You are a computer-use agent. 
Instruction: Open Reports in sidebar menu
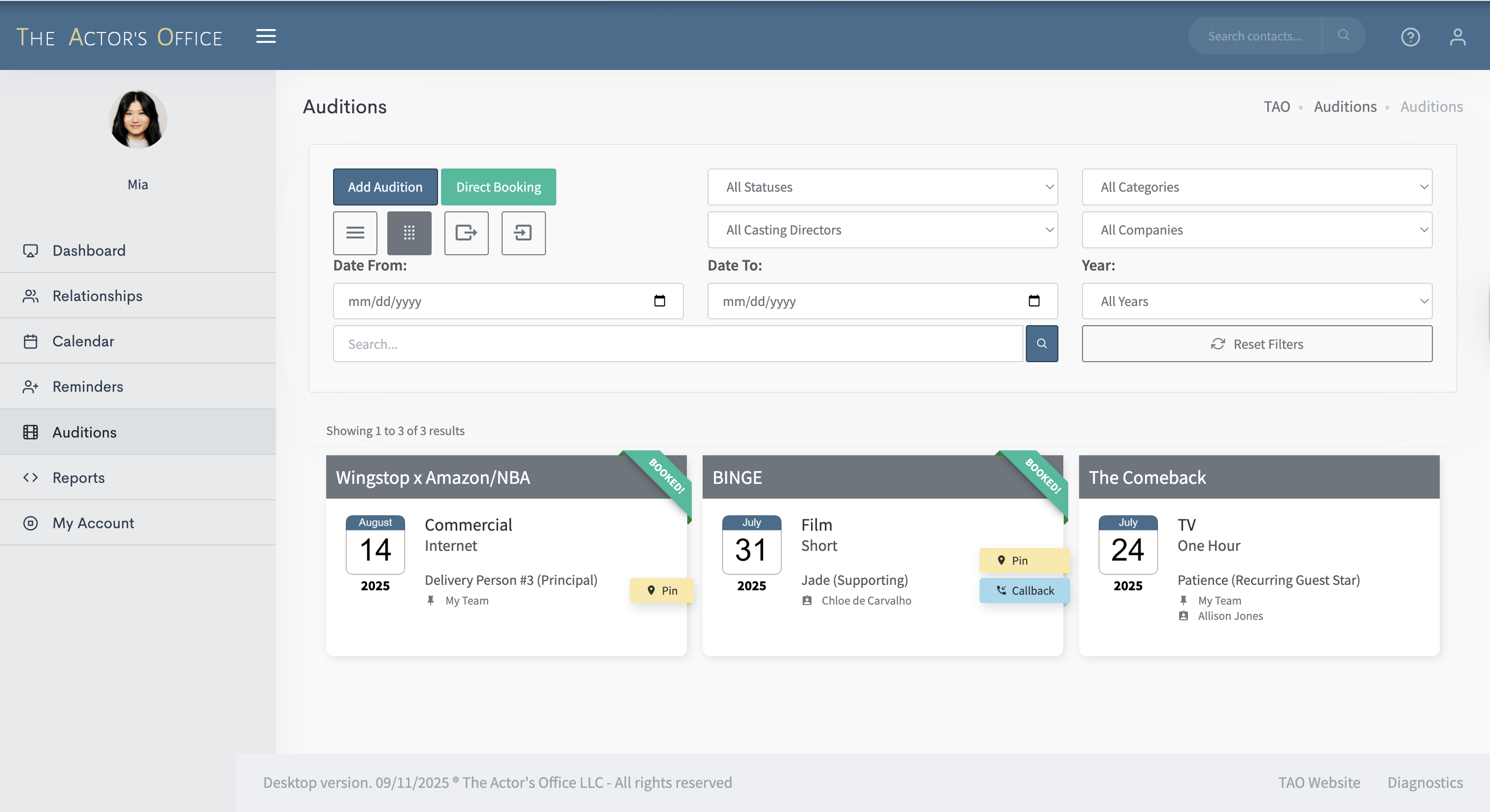79,478
